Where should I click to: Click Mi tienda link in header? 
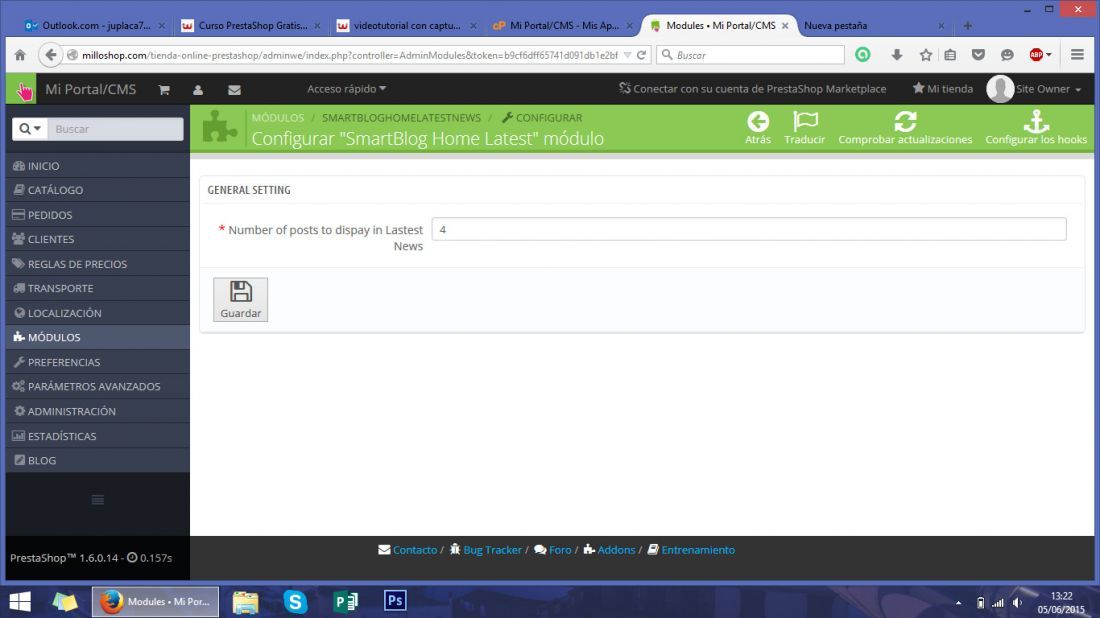(x=943, y=89)
